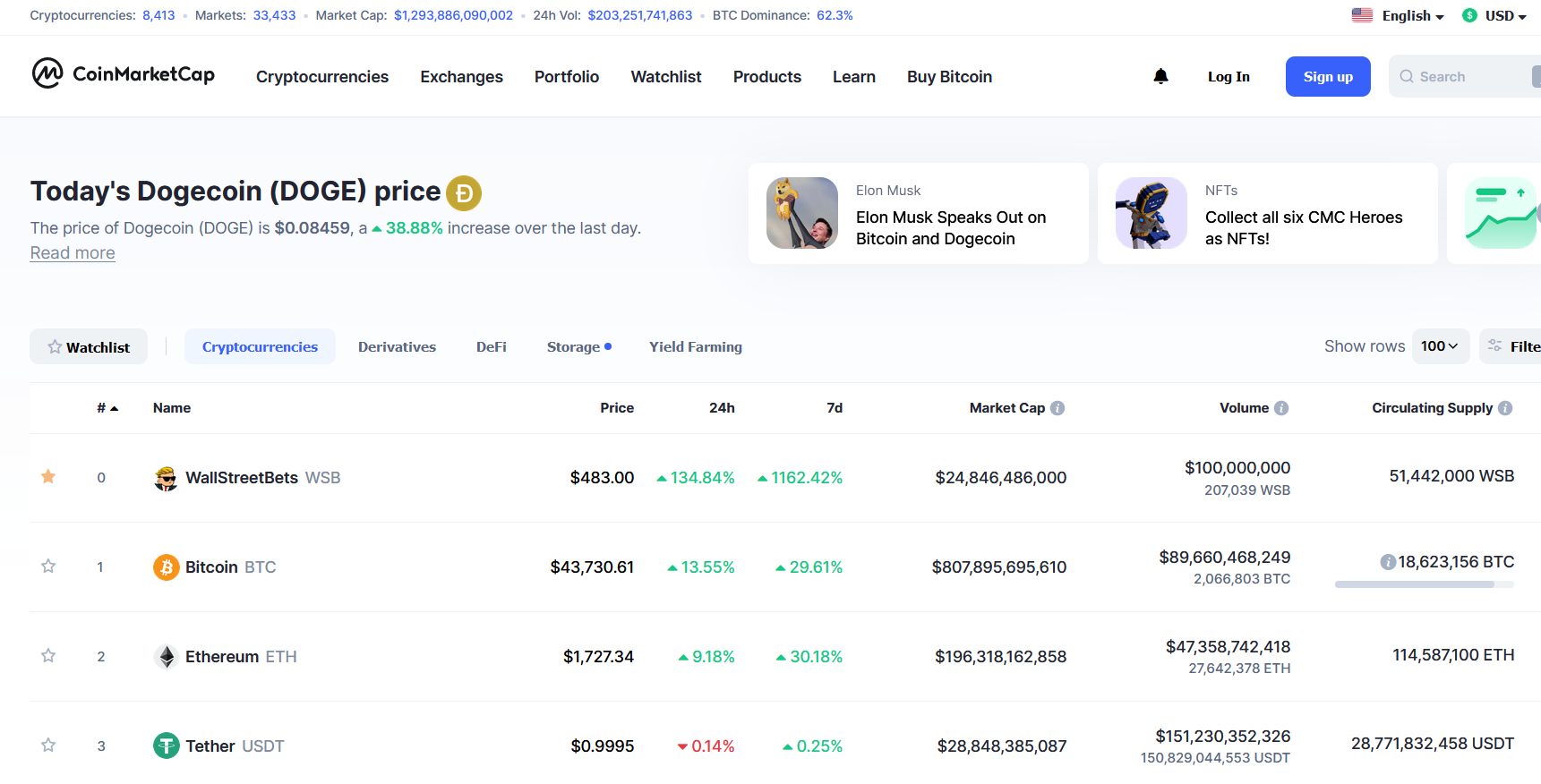Viewport: 1541px width, 784px height.
Task: Click the BTC Dominance 62.3% link
Action: pos(835,15)
